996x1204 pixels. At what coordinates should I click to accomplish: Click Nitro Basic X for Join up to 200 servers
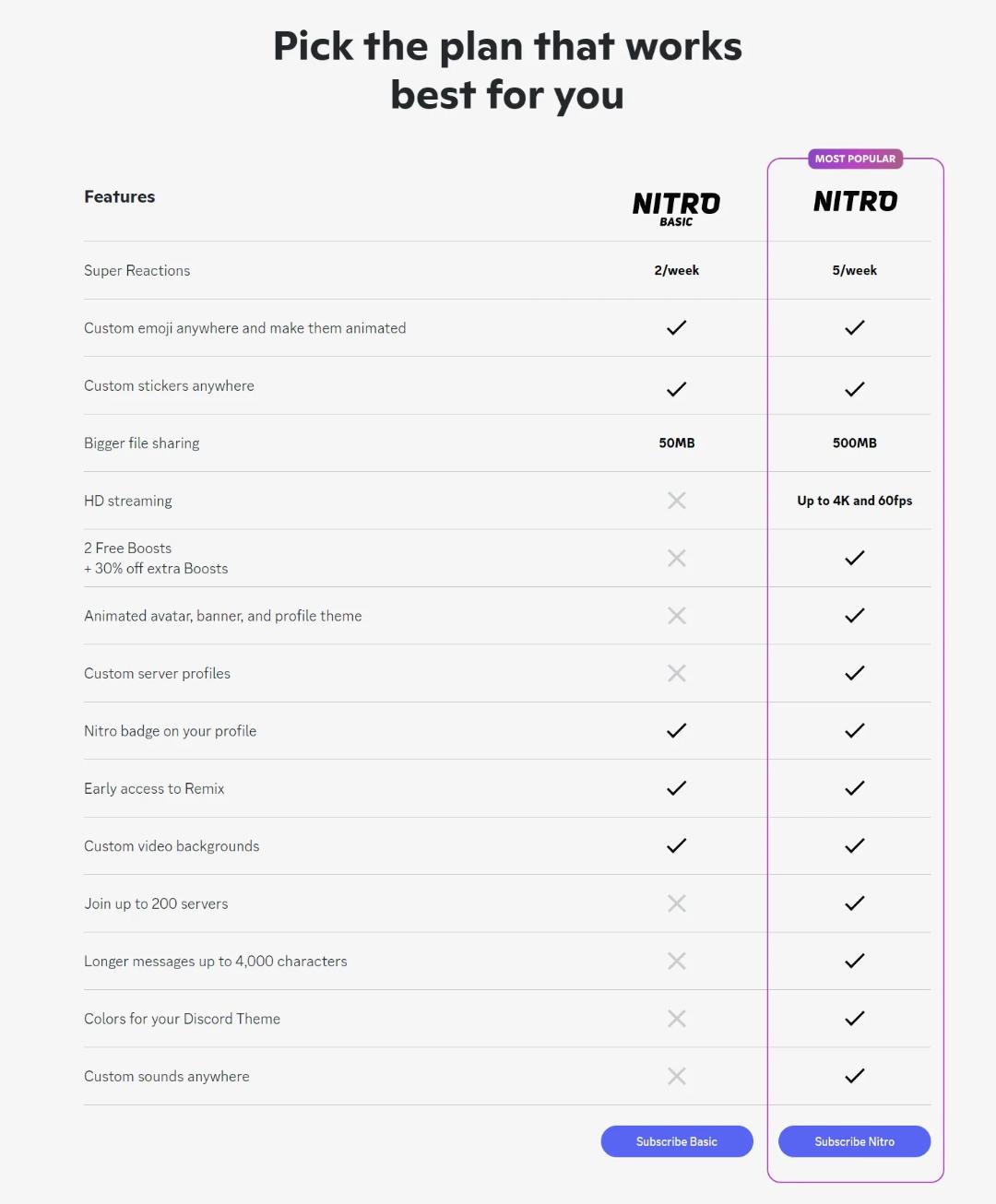(x=677, y=903)
